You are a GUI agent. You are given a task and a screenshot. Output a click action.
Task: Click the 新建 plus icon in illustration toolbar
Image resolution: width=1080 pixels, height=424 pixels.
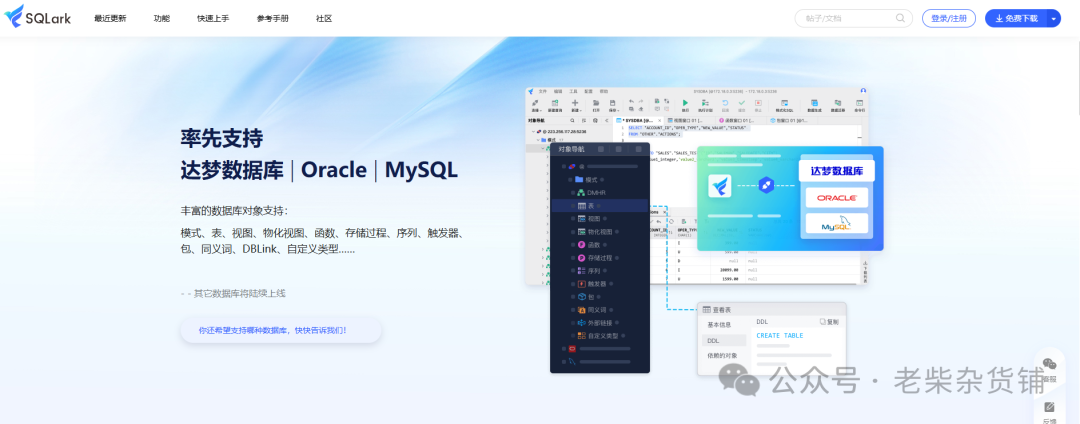(575, 103)
